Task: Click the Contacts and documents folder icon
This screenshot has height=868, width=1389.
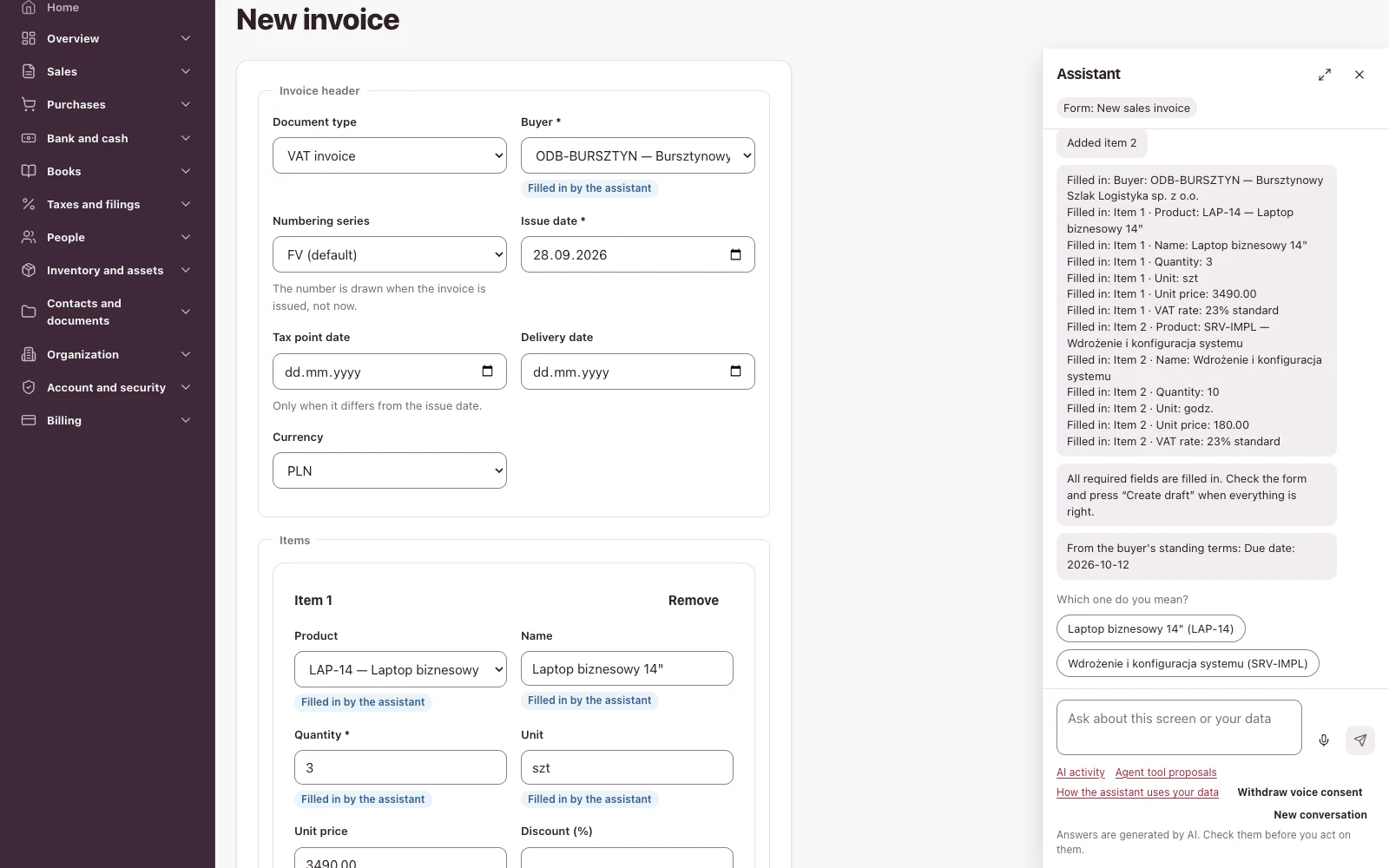Action: (29, 312)
